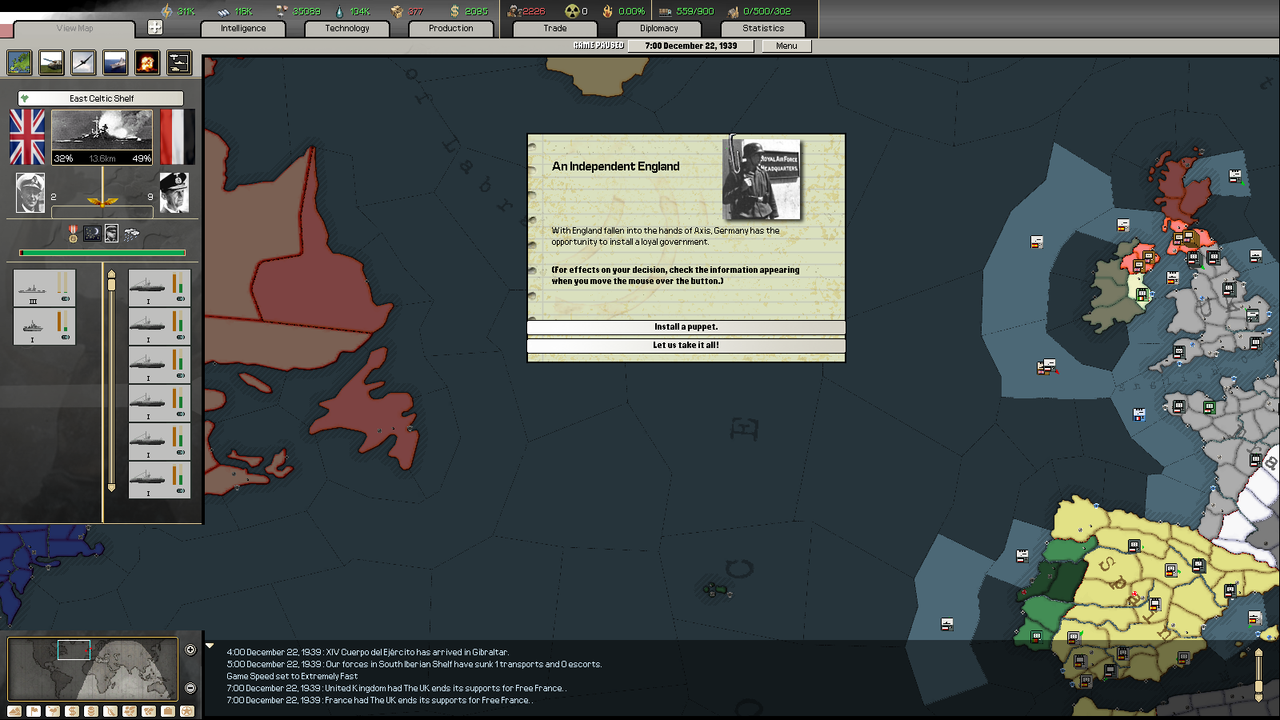
Task: Select the terrain map mode icon
Action: click(20, 62)
